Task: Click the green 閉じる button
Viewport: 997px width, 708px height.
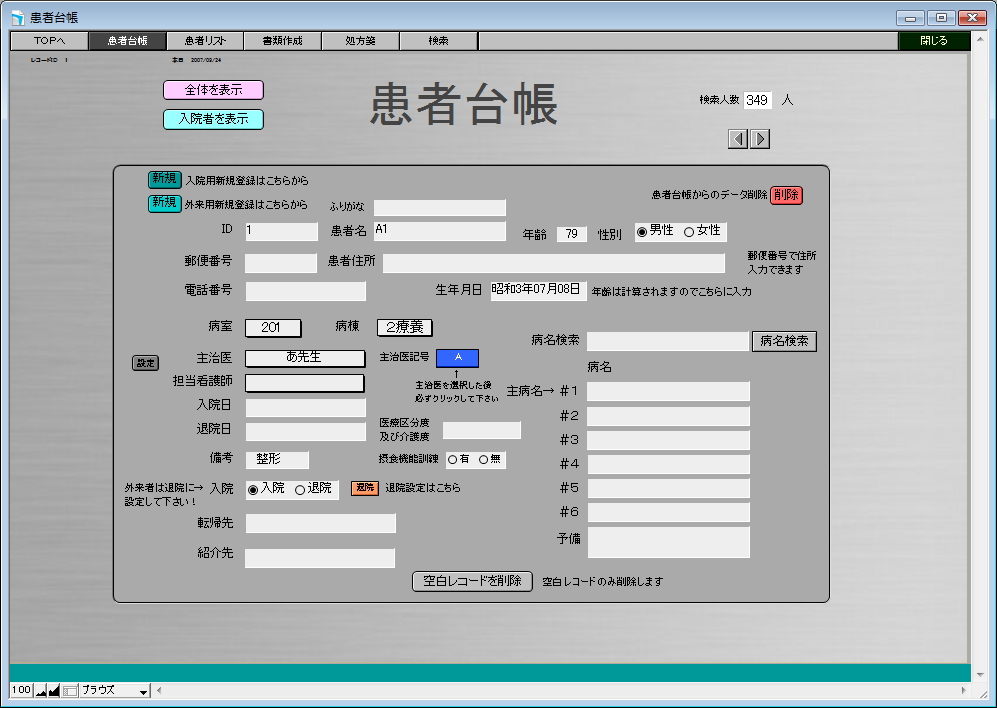Action: click(x=934, y=41)
